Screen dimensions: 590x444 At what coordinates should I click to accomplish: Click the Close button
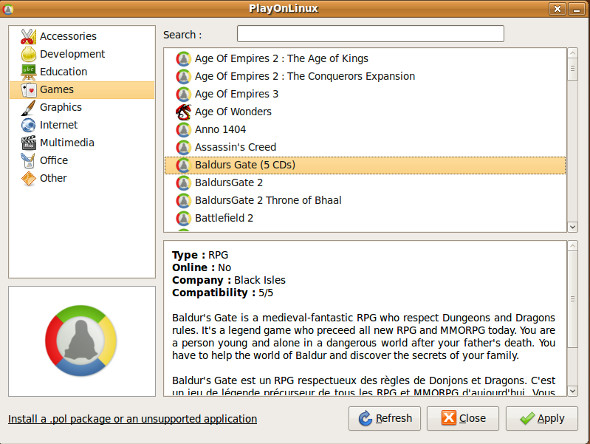pyautogui.click(x=463, y=418)
